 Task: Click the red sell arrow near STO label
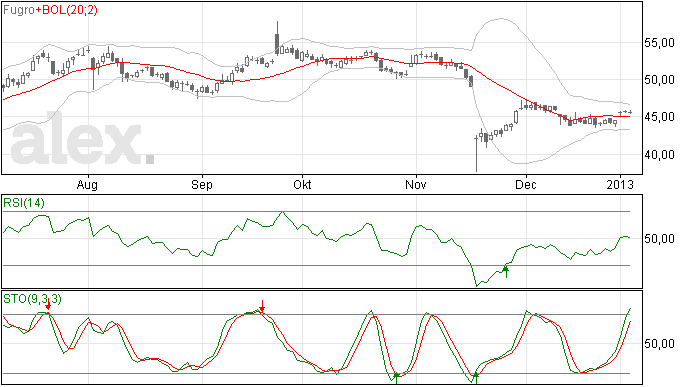pos(48,304)
